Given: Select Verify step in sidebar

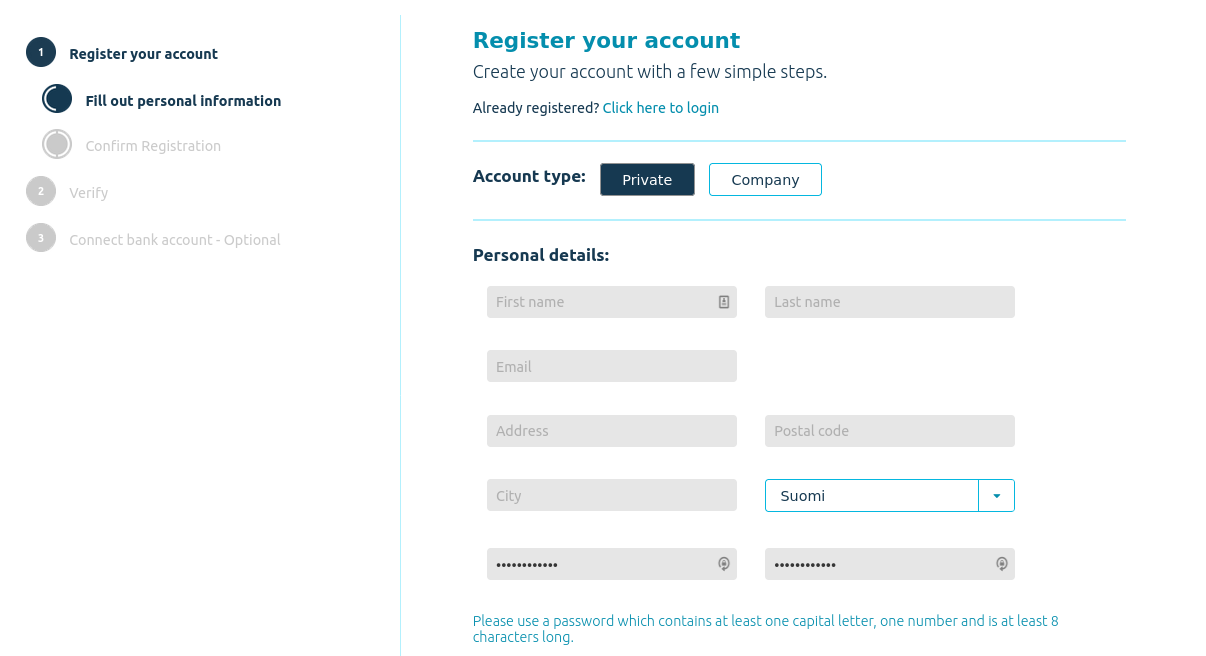Looking at the screenshot, I should (x=89, y=193).
